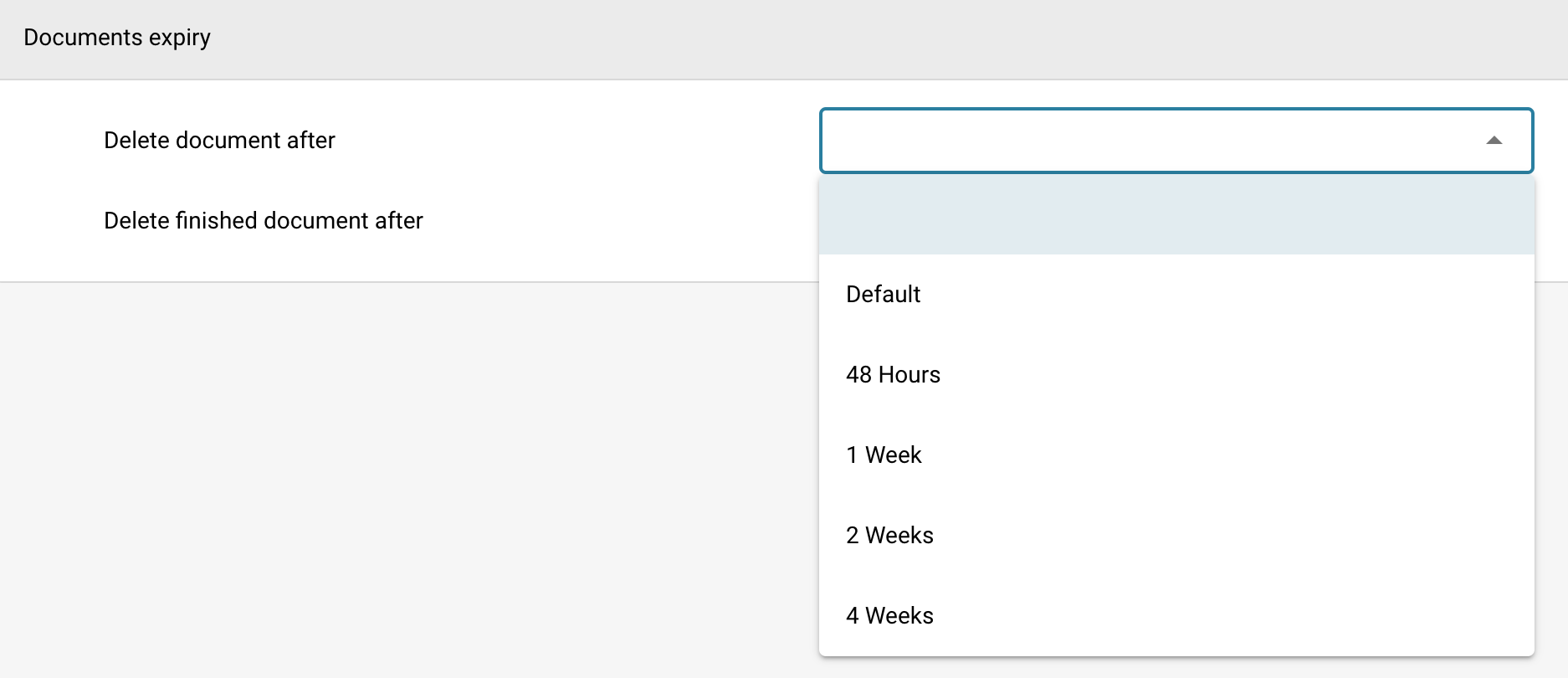
Task: Choose 48 Hours from the list
Action: coord(893,375)
